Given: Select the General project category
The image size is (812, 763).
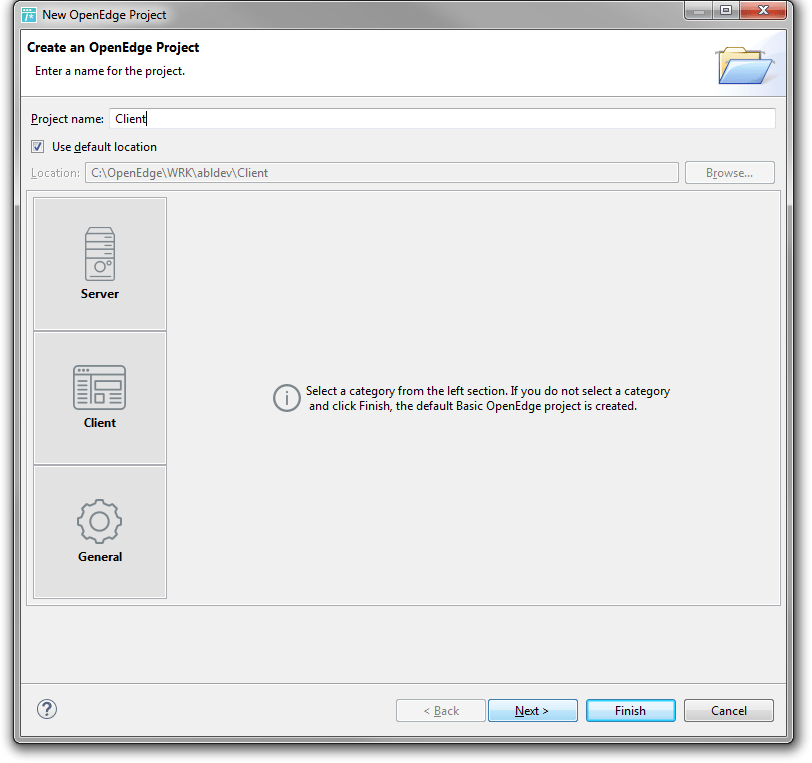Looking at the screenshot, I should [x=100, y=532].
